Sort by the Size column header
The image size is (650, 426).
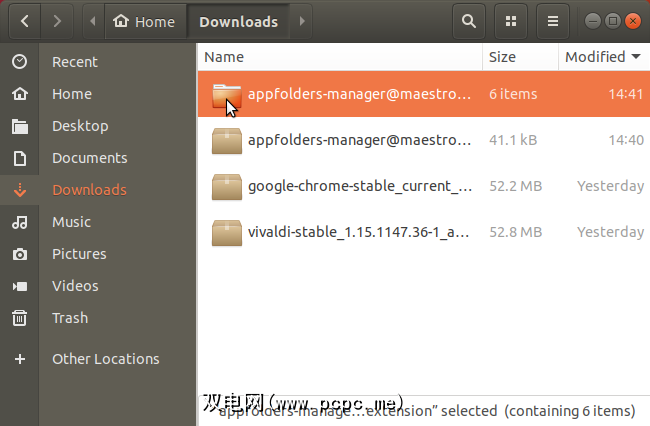click(520, 57)
